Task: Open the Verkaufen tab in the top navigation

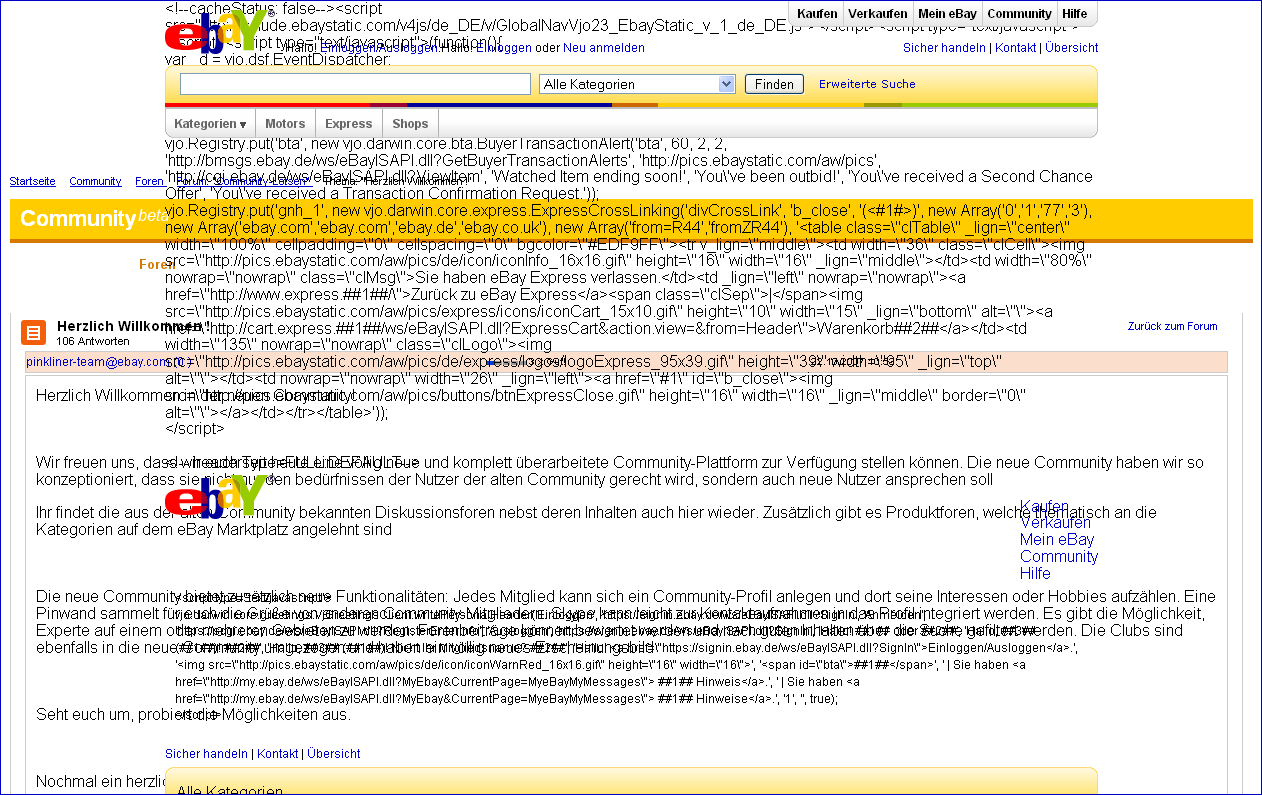Action: (877, 14)
